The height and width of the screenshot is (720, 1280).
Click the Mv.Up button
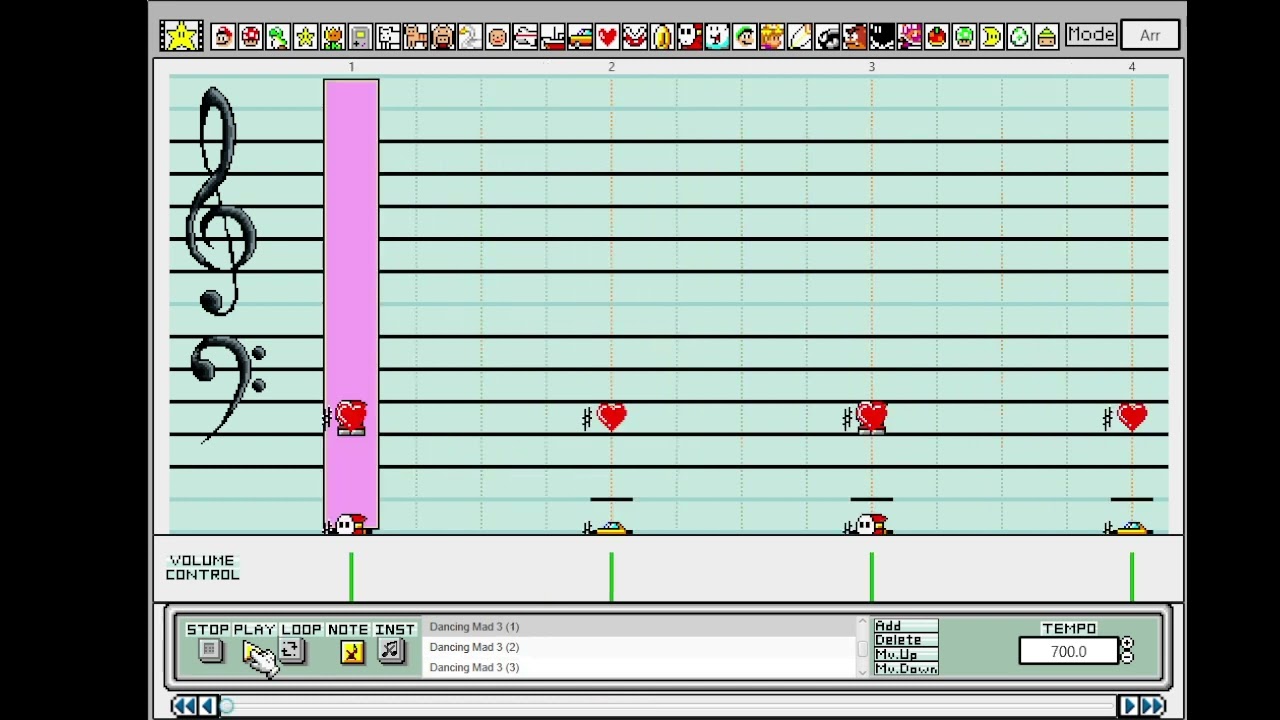coord(906,655)
